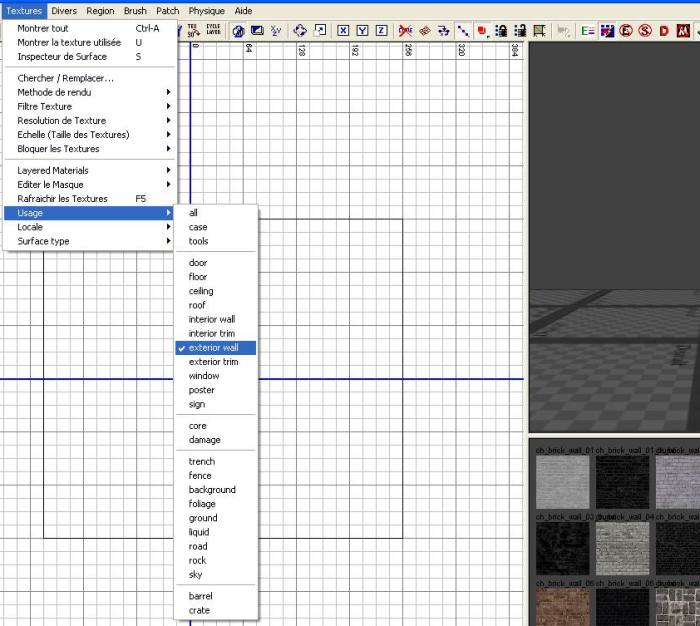Screen dimensions: 700x626
Task: Select the 'ceiling' usage filter
Action: pos(216,291)
